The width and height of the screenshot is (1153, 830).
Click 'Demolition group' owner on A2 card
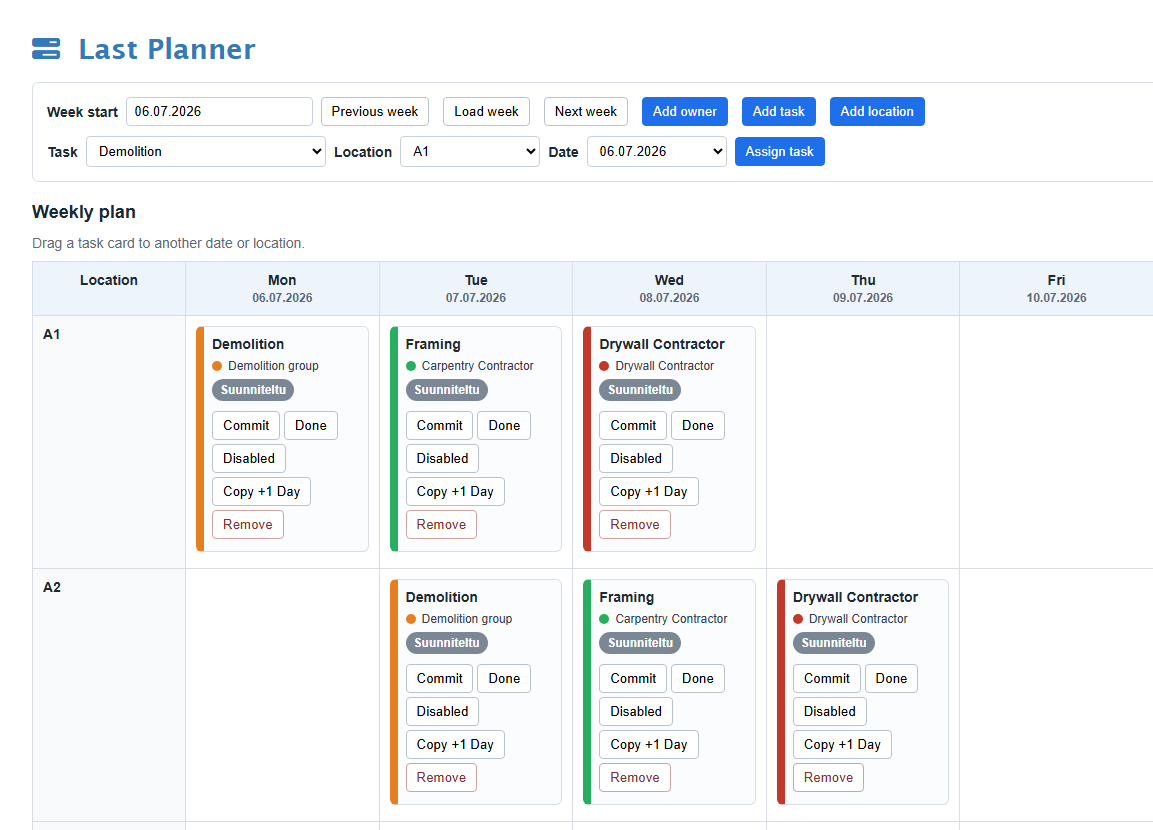pyautogui.click(x=467, y=619)
